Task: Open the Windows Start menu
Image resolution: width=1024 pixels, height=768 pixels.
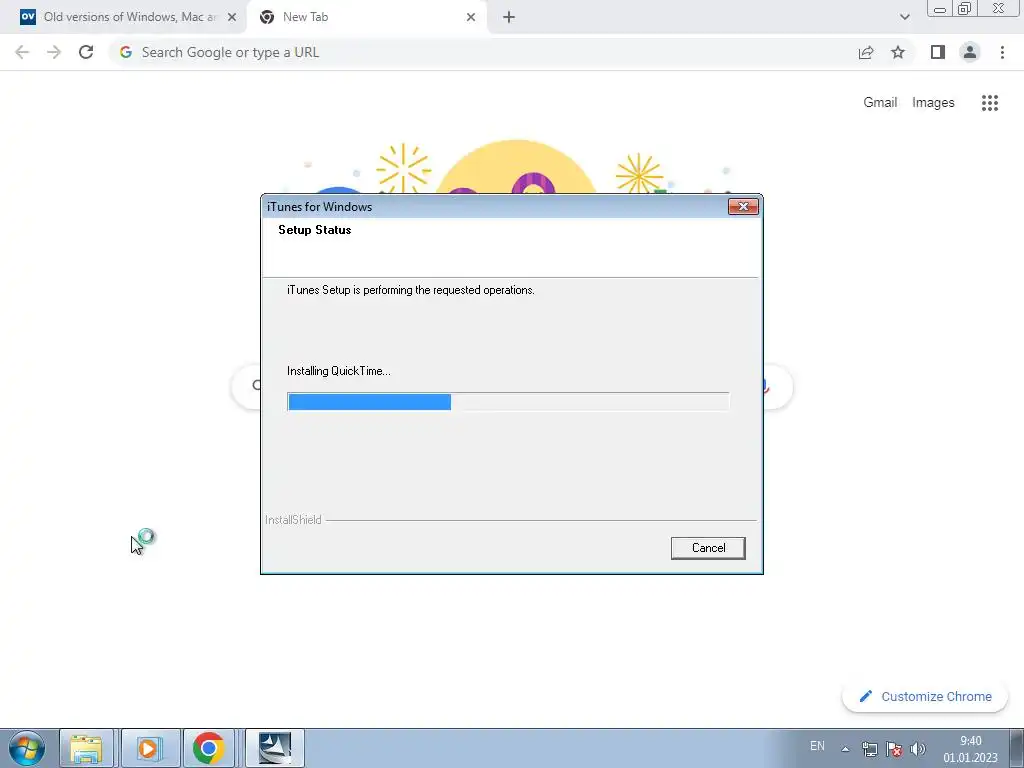Action: click(x=27, y=748)
